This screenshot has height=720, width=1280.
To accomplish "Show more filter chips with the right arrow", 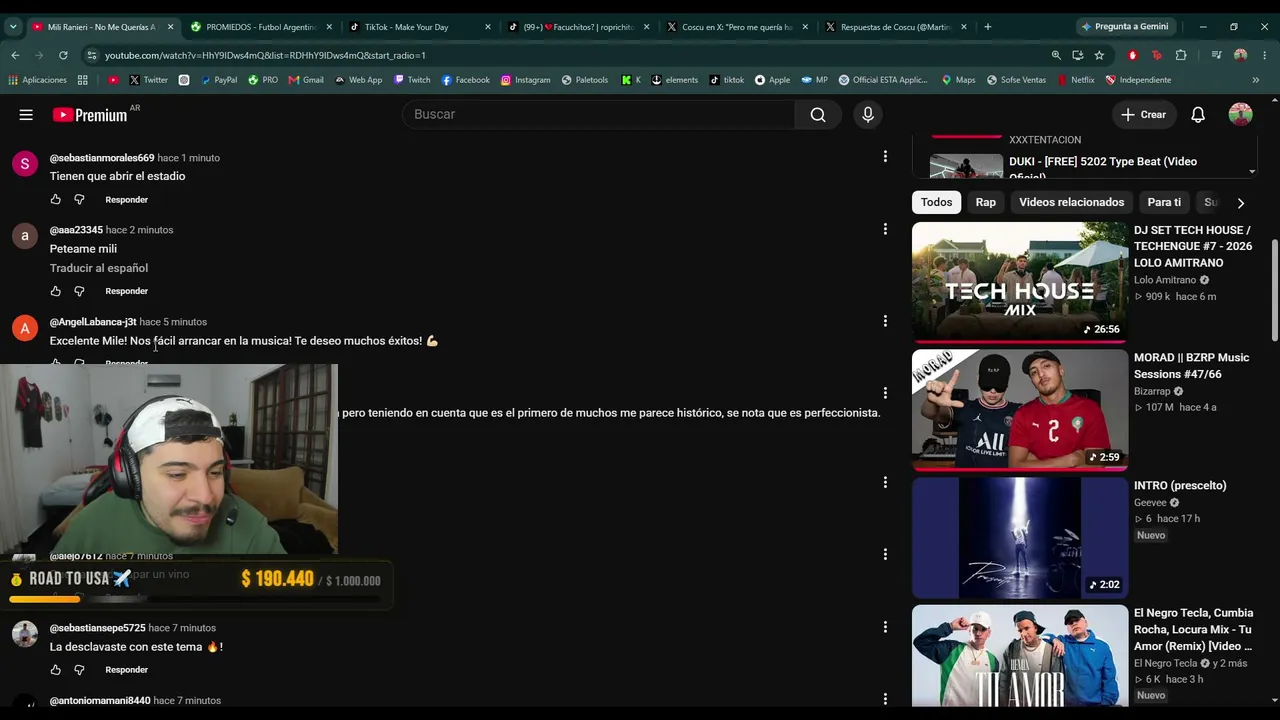I will 1241,203.
